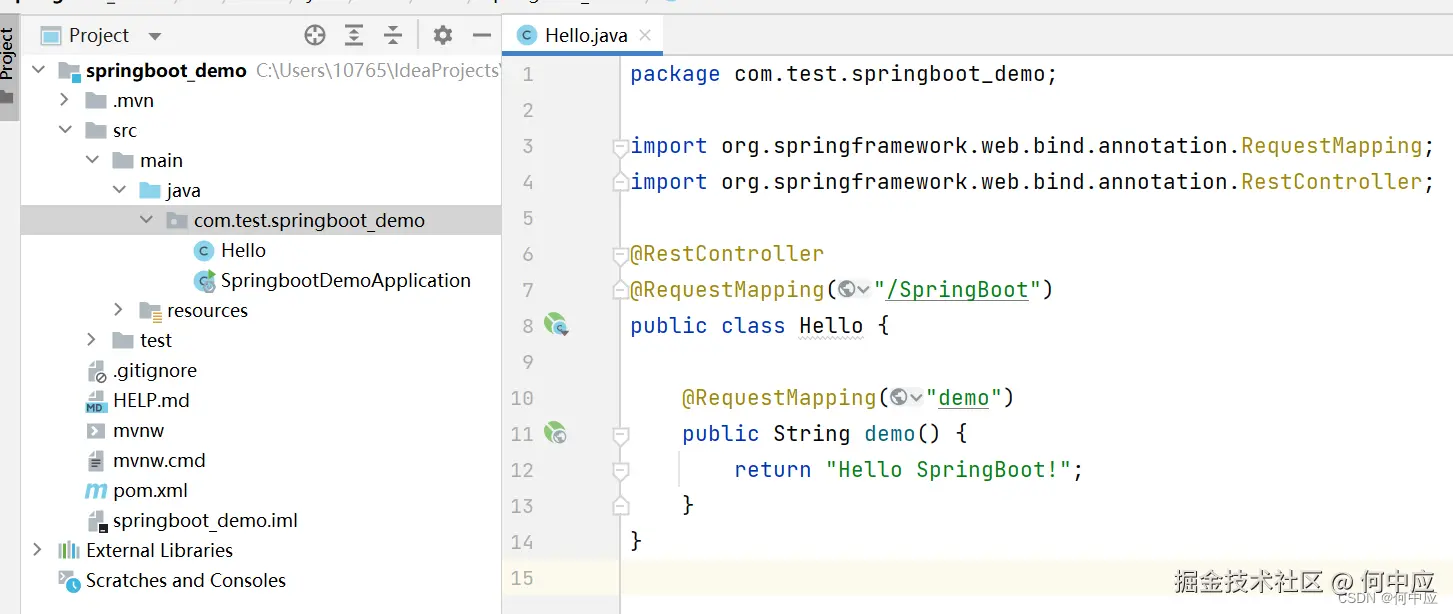Image resolution: width=1453 pixels, height=614 pixels.
Task: Switch to the Hello.java editor tab
Action: coord(585,36)
